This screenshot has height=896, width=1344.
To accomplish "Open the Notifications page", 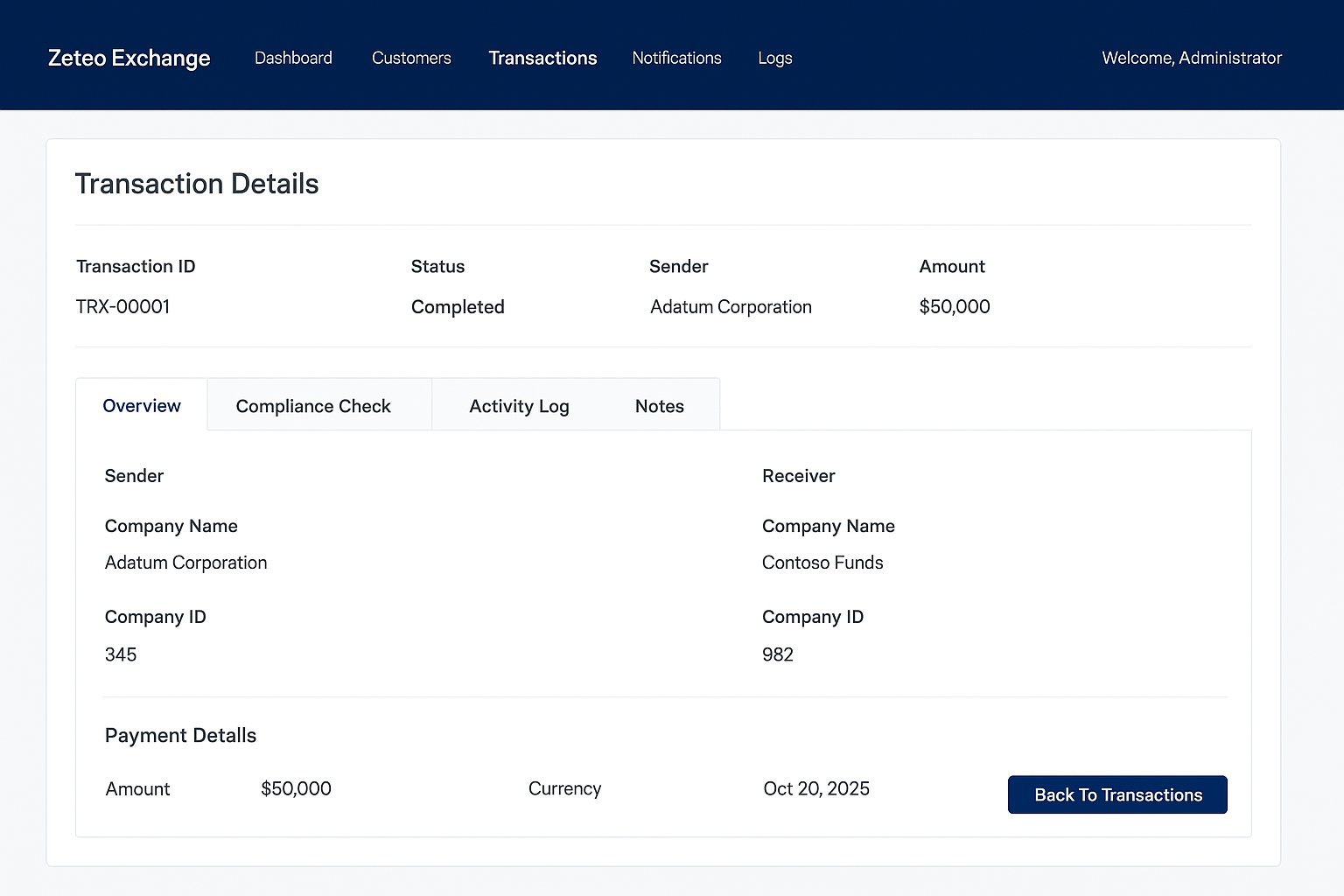I will (676, 58).
